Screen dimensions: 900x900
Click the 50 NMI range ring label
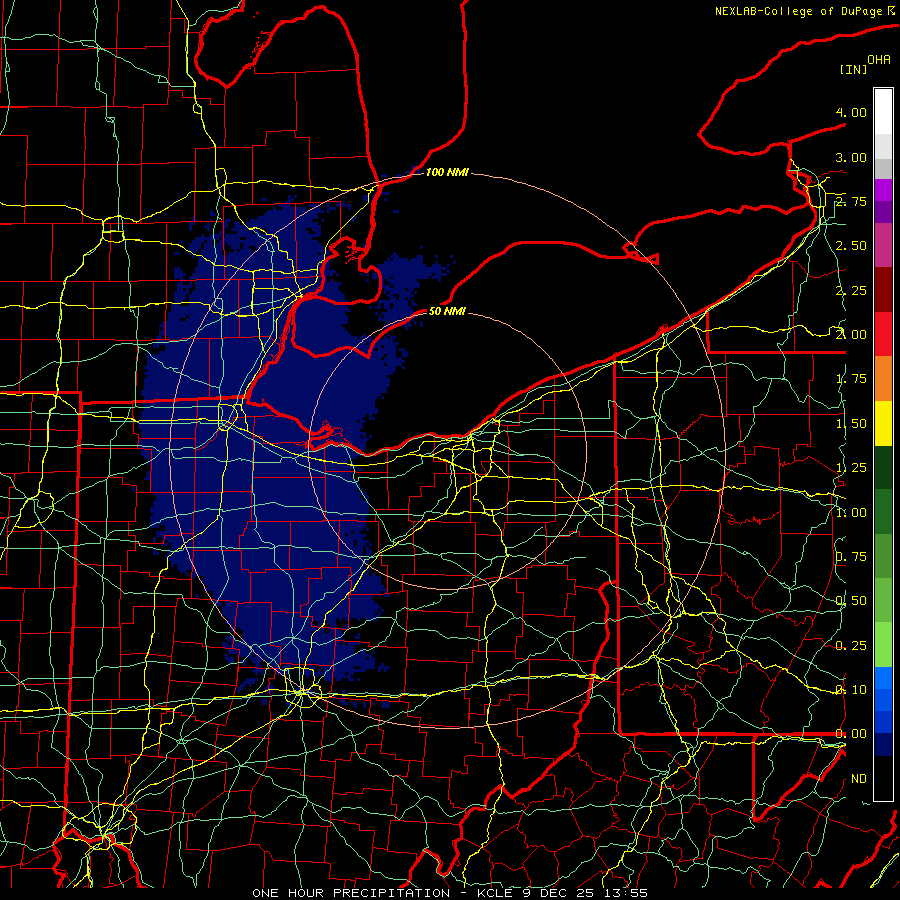447,311
